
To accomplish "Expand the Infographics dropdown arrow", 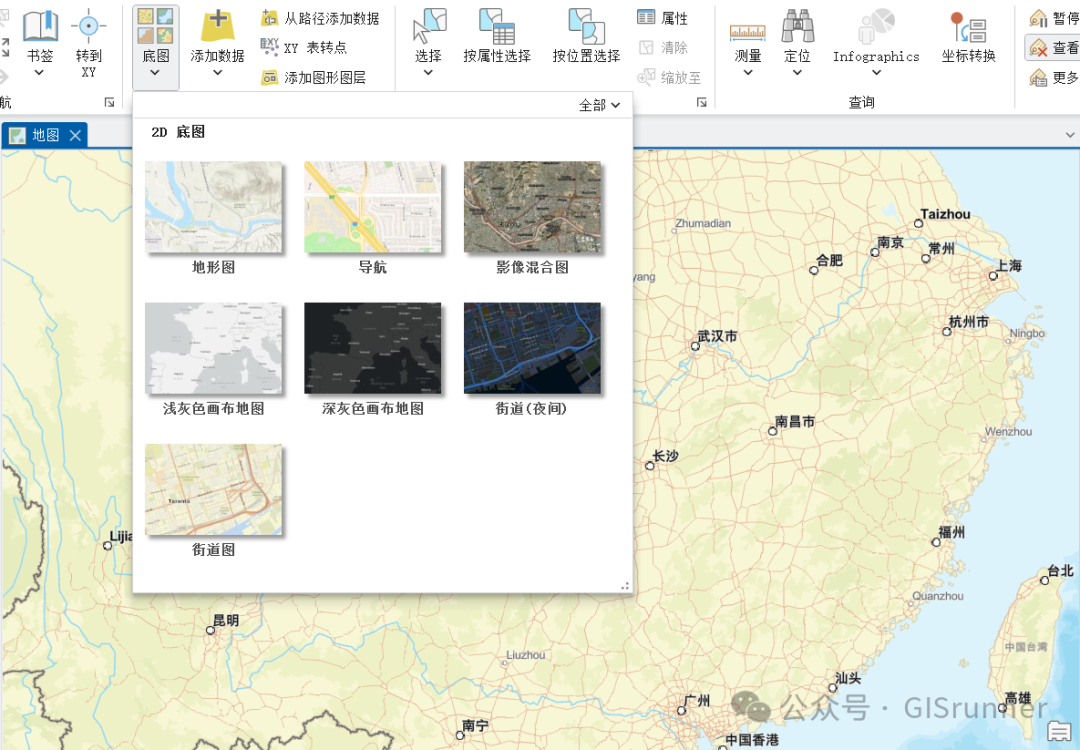I will tap(876, 72).
